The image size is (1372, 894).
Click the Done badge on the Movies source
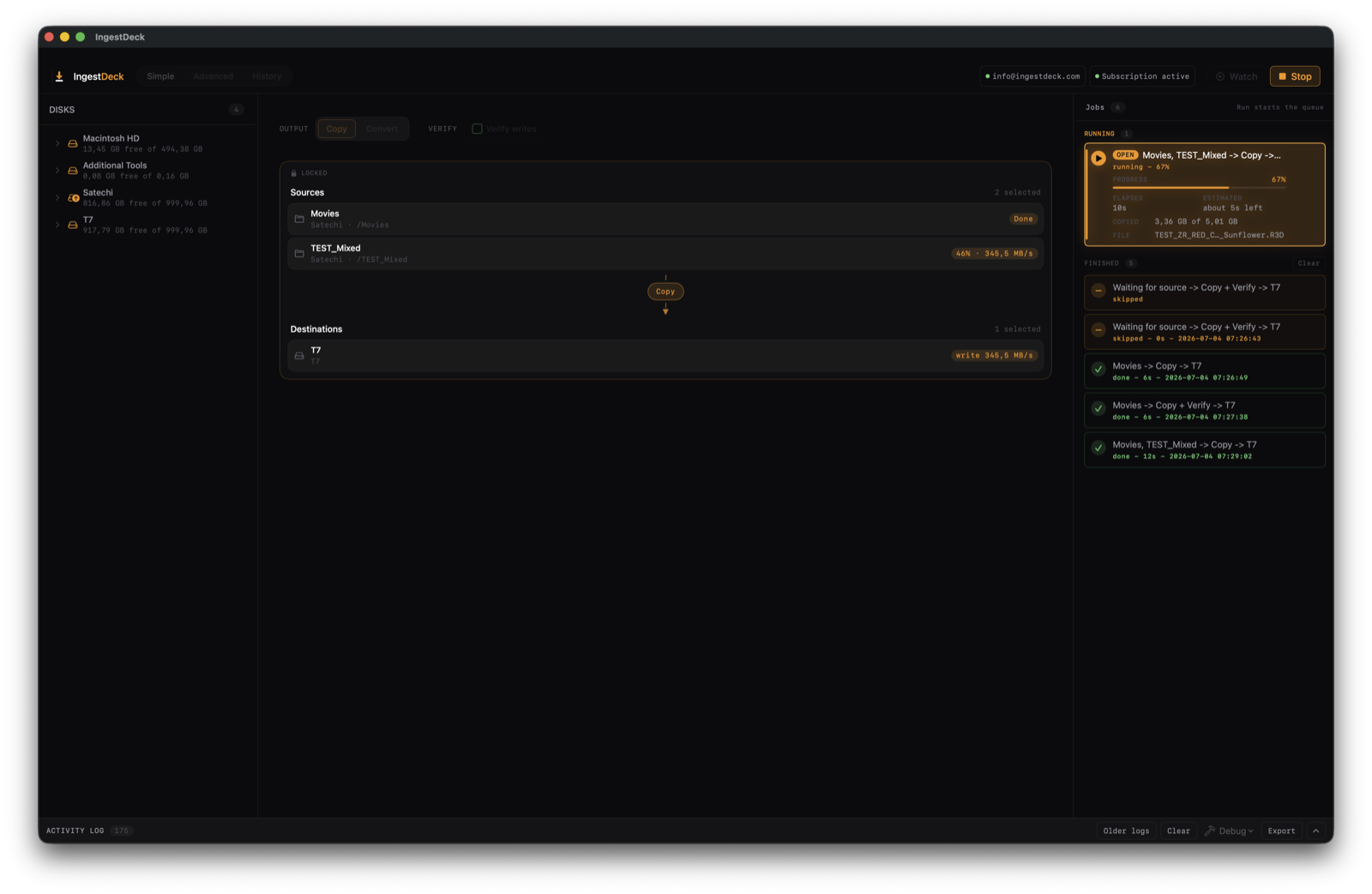pos(1023,219)
